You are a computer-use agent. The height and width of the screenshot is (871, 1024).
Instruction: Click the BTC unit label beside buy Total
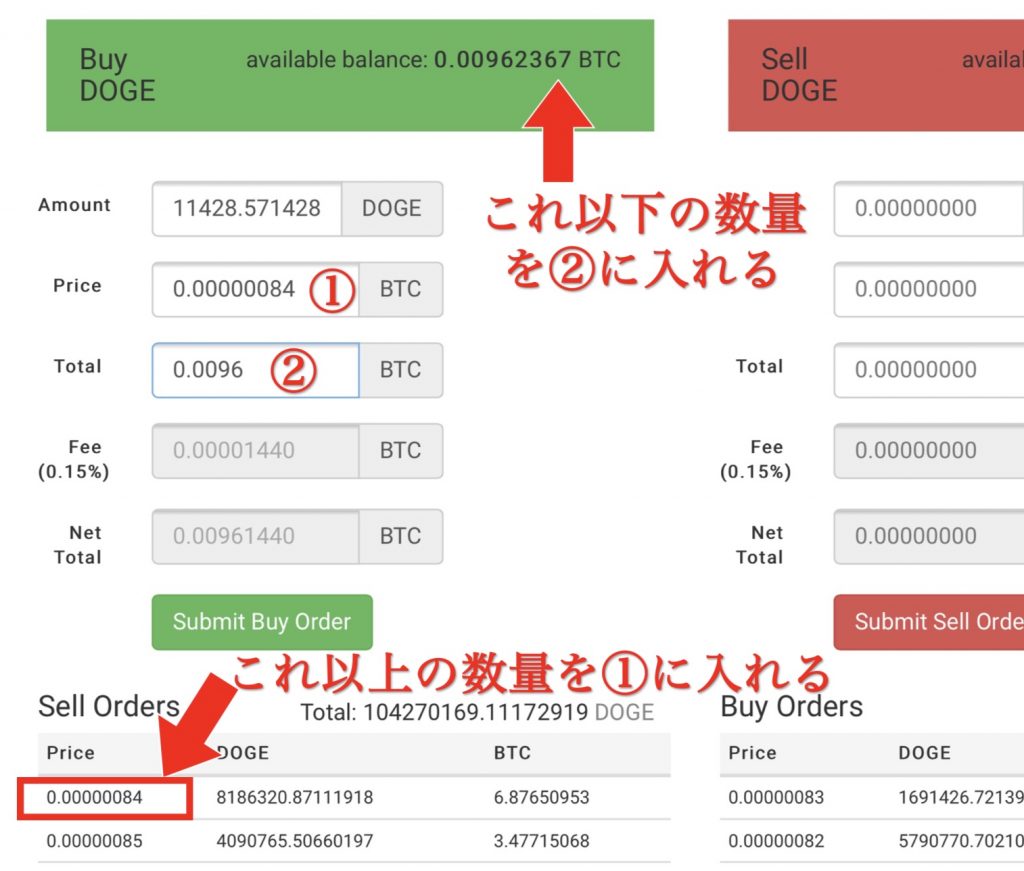[400, 370]
